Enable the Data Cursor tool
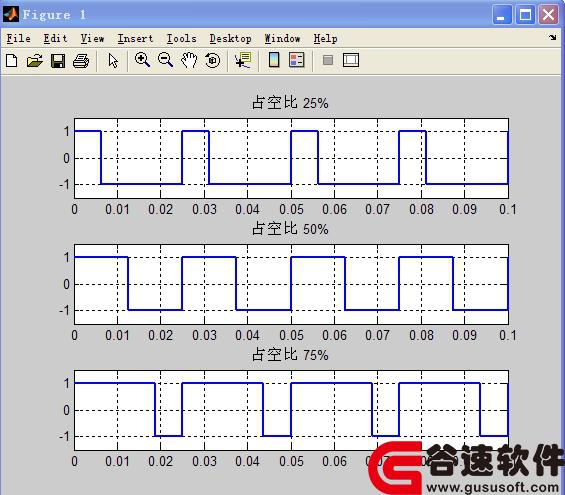Viewport: 565px width, 495px height. coord(243,60)
